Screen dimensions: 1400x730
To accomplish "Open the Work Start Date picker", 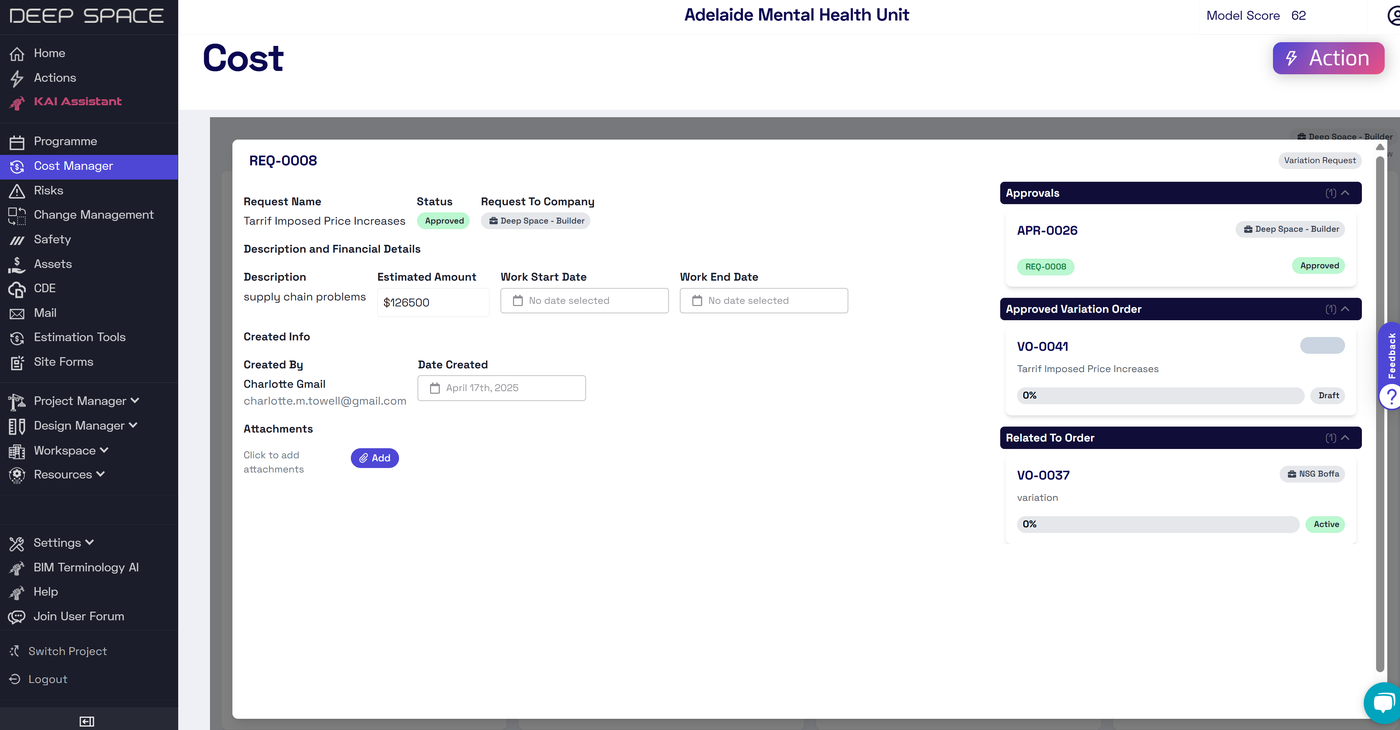I will click(x=584, y=301).
